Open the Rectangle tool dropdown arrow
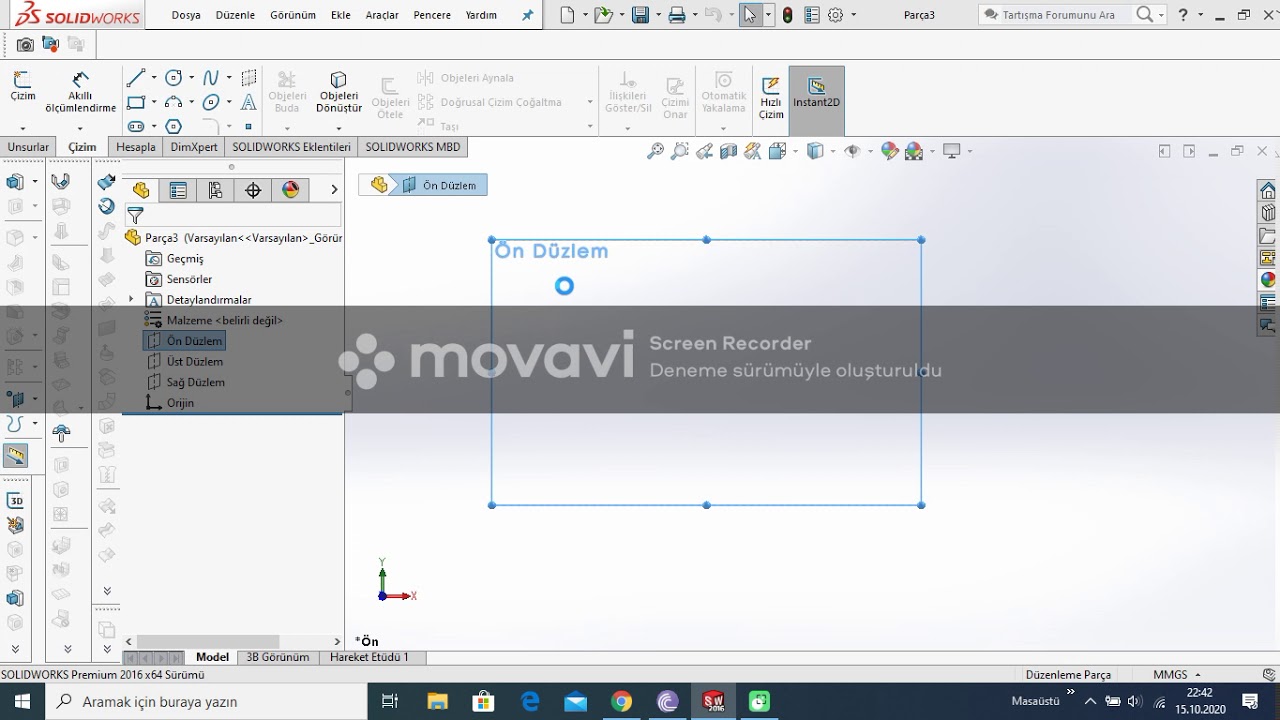 point(153,102)
